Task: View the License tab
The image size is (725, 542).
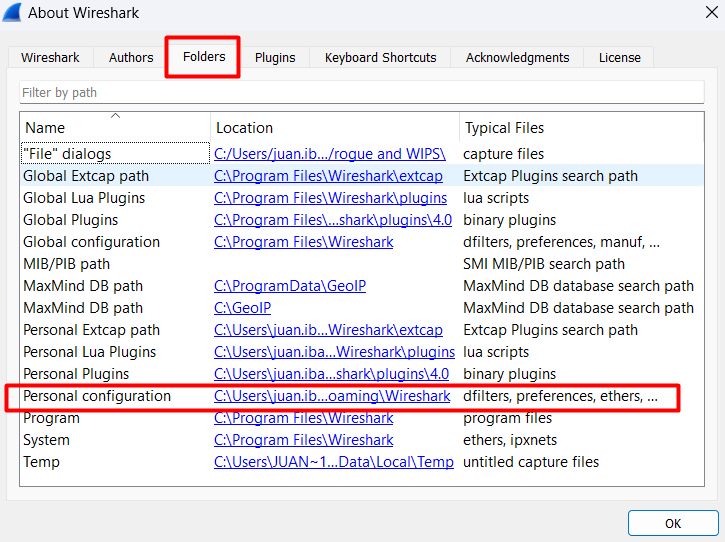Action: point(620,57)
